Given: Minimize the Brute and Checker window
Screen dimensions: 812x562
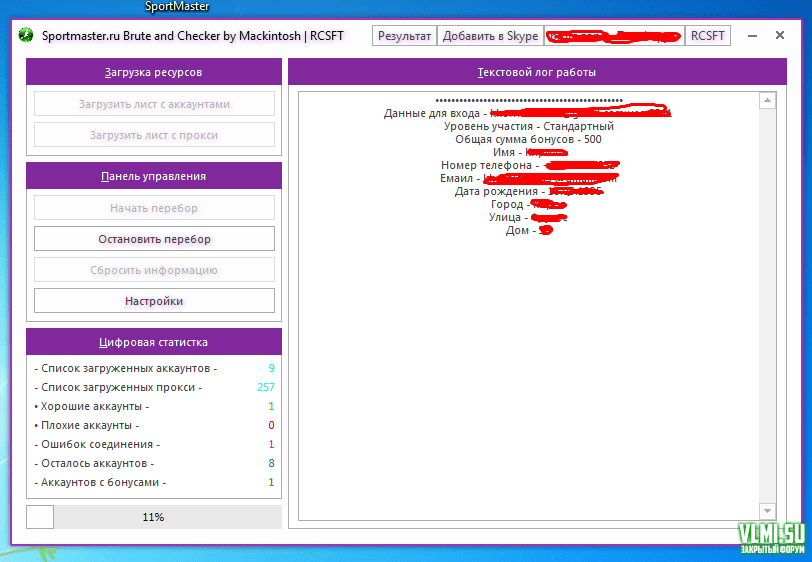Looking at the screenshot, I should [753, 36].
